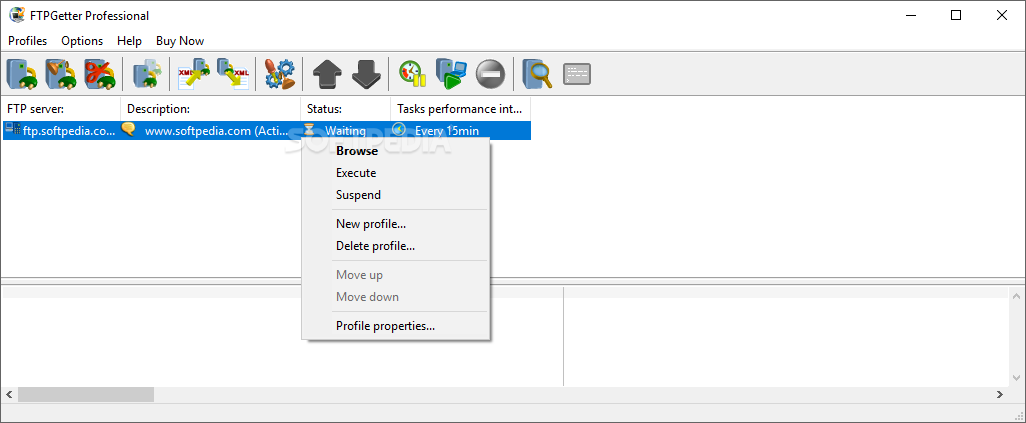This screenshot has height=423, width=1026.
Task: Click the Duplicate profile toolbar icon
Action: [147, 74]
